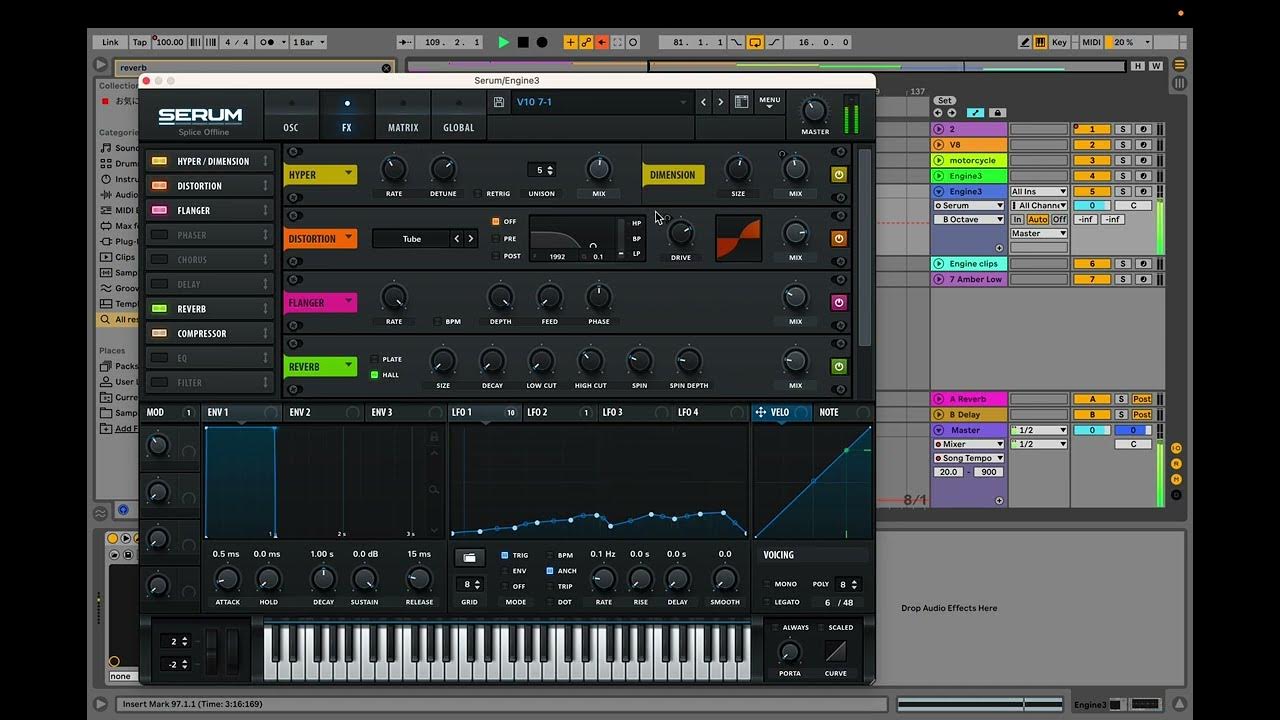Select PLATE reverb type

(x=375, y=359)
